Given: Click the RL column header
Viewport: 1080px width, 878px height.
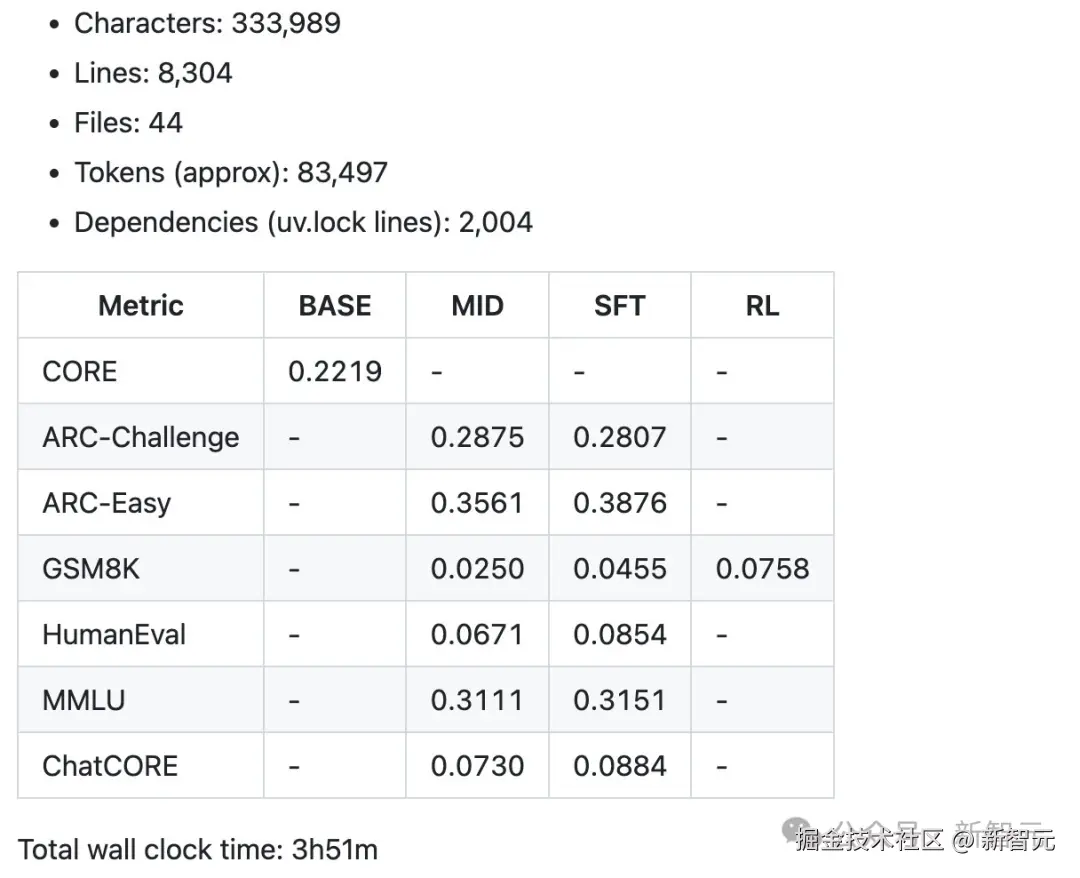Looking at the screenshot, I should click(762, 306).
